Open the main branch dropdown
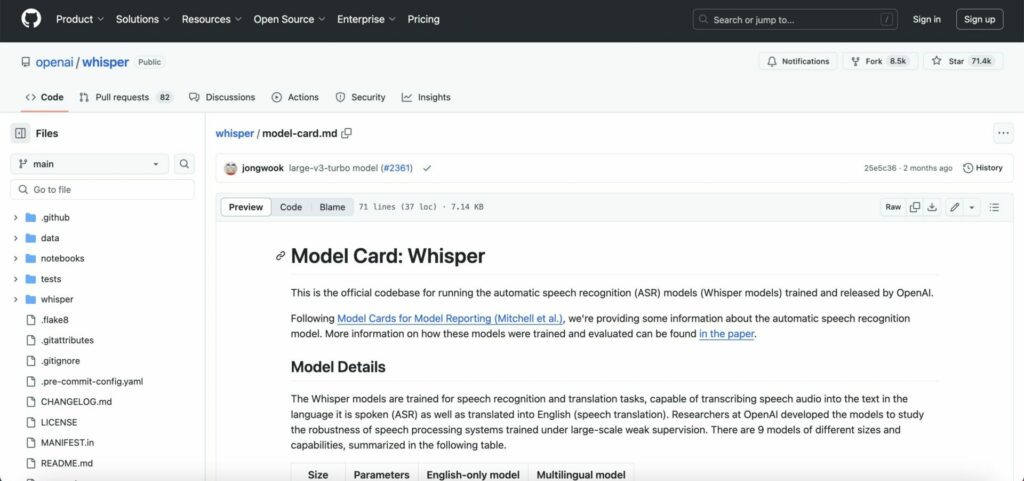 click(90, 164)
